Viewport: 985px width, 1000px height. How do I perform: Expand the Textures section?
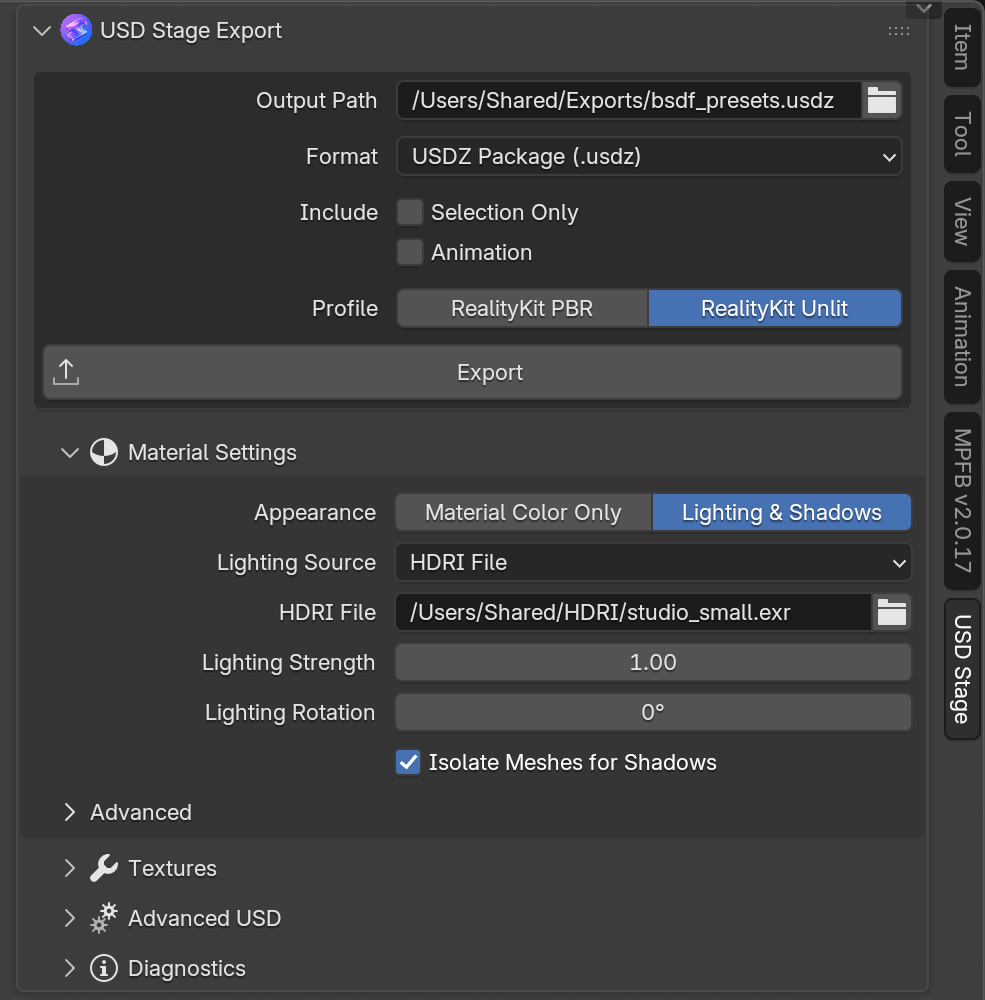tap(70, 868)
